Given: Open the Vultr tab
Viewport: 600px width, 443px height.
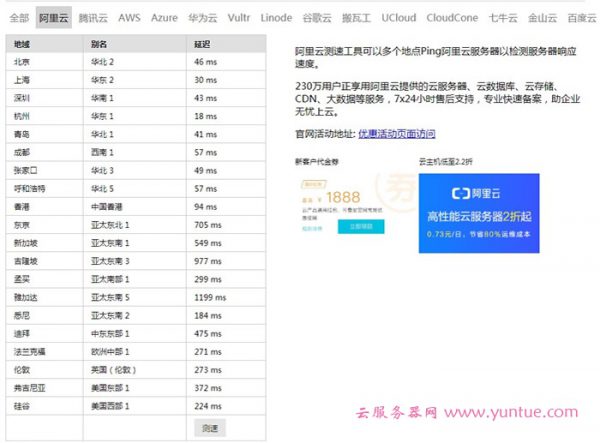Looking at the screenshot, I should [x=239, y=17].
